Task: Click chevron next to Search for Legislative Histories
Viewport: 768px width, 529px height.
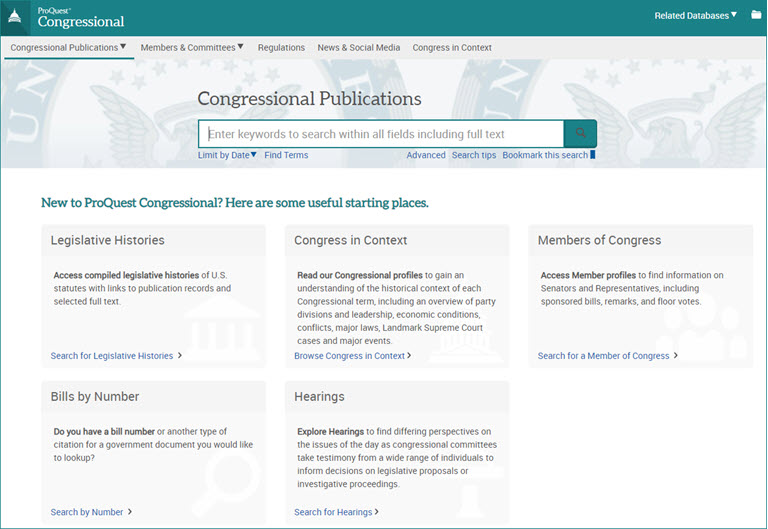Action: (x=180, y=355)
